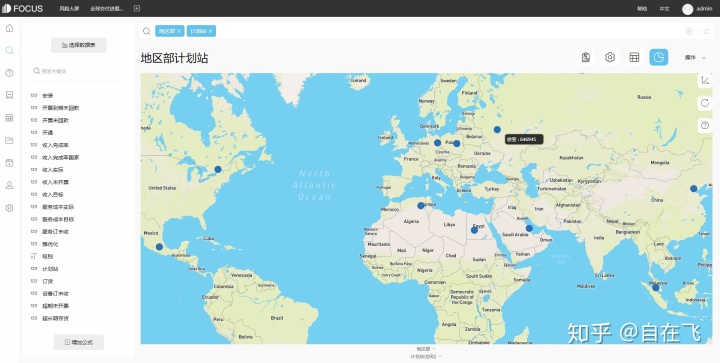Select the 服务成本目标 column
This screenshot has width=720, height=363.
coord(58,219)
